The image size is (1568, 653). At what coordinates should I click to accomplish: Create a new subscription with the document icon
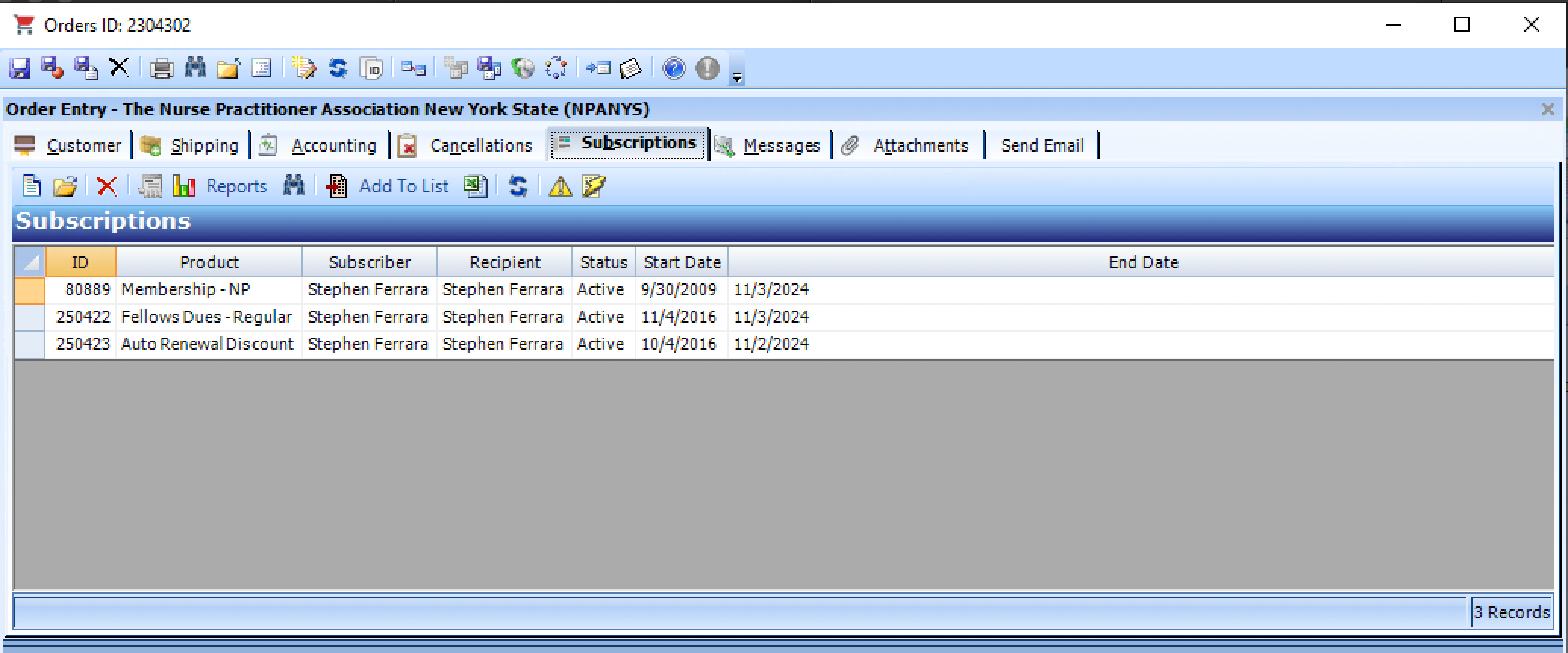point(32,186)
